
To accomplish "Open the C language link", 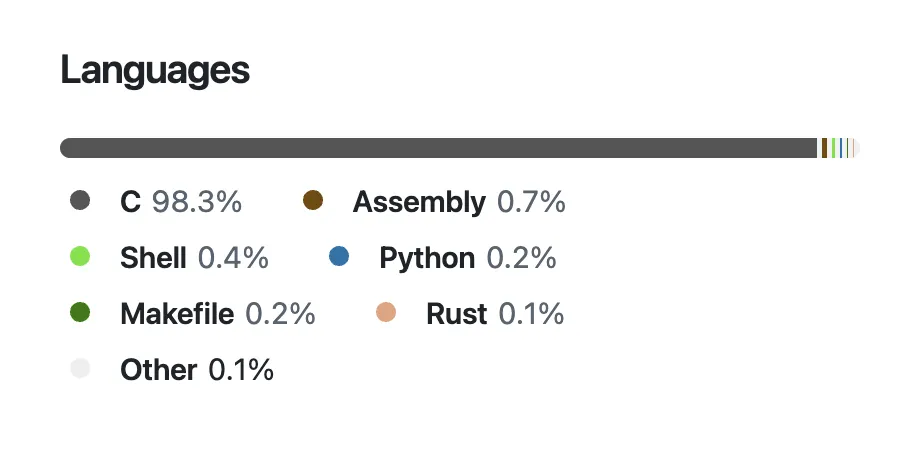I will coord(130,202).
